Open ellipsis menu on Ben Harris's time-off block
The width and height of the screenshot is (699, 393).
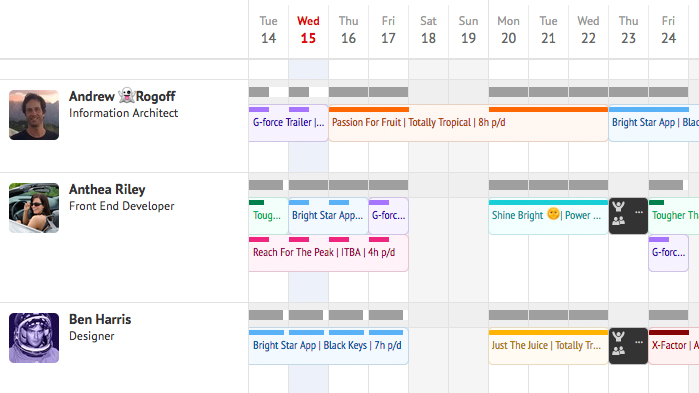[639, 342]
